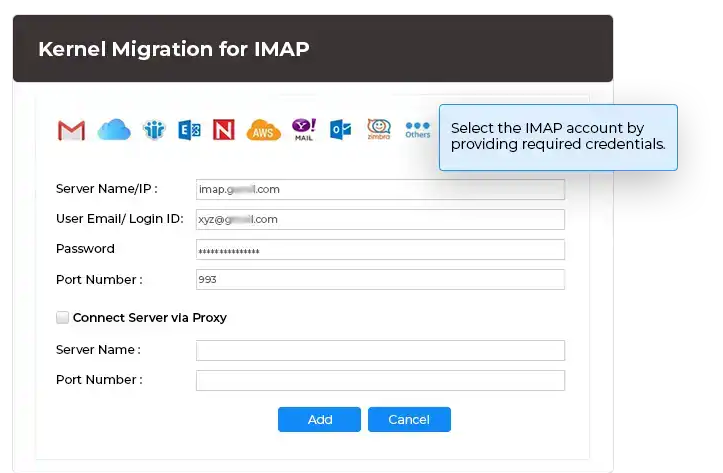
Task: Focus the proxy Port Number field
Action: [x=380, y=380]
